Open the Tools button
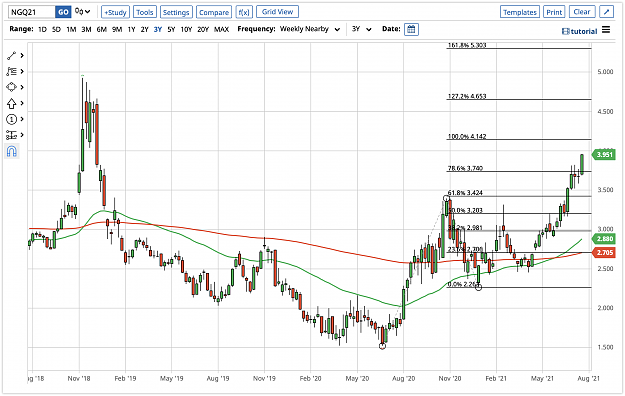 click(x=145, y=12)
